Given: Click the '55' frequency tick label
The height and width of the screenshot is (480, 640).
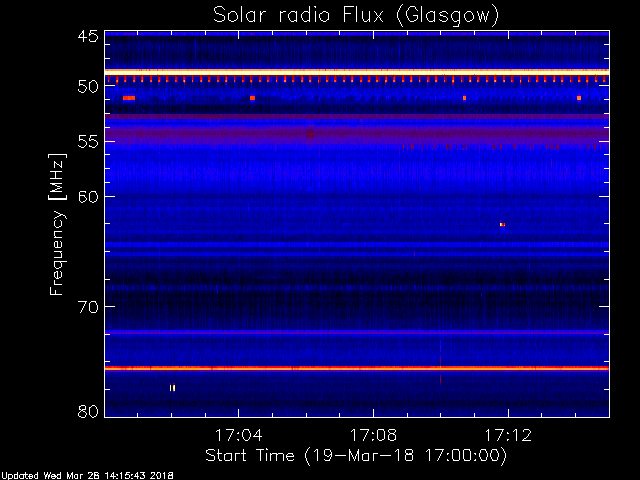Looking at the screenshot, I should pyautogui.click(x=88, y=142).
